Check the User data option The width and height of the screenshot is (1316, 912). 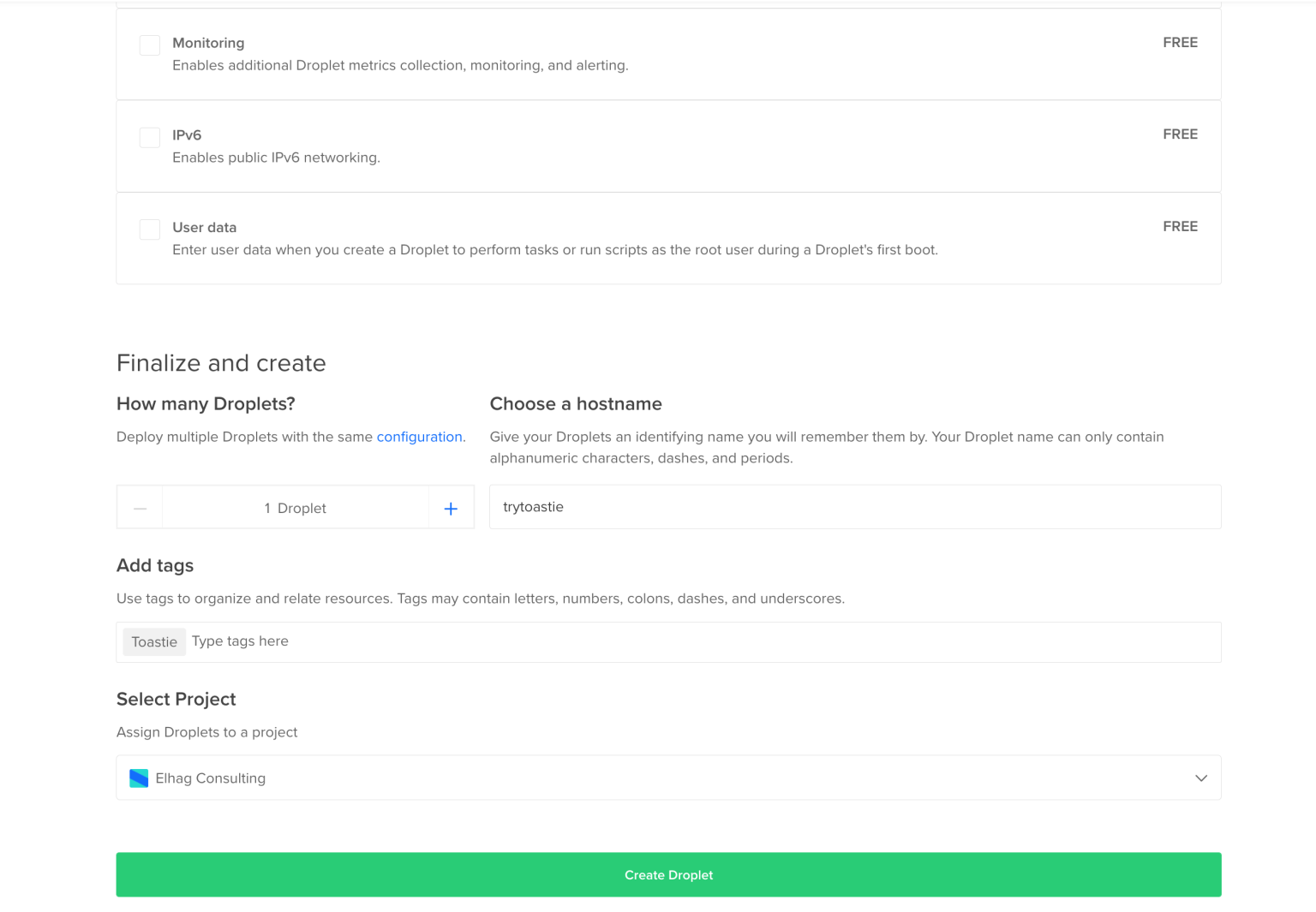(x=150, y=229)
